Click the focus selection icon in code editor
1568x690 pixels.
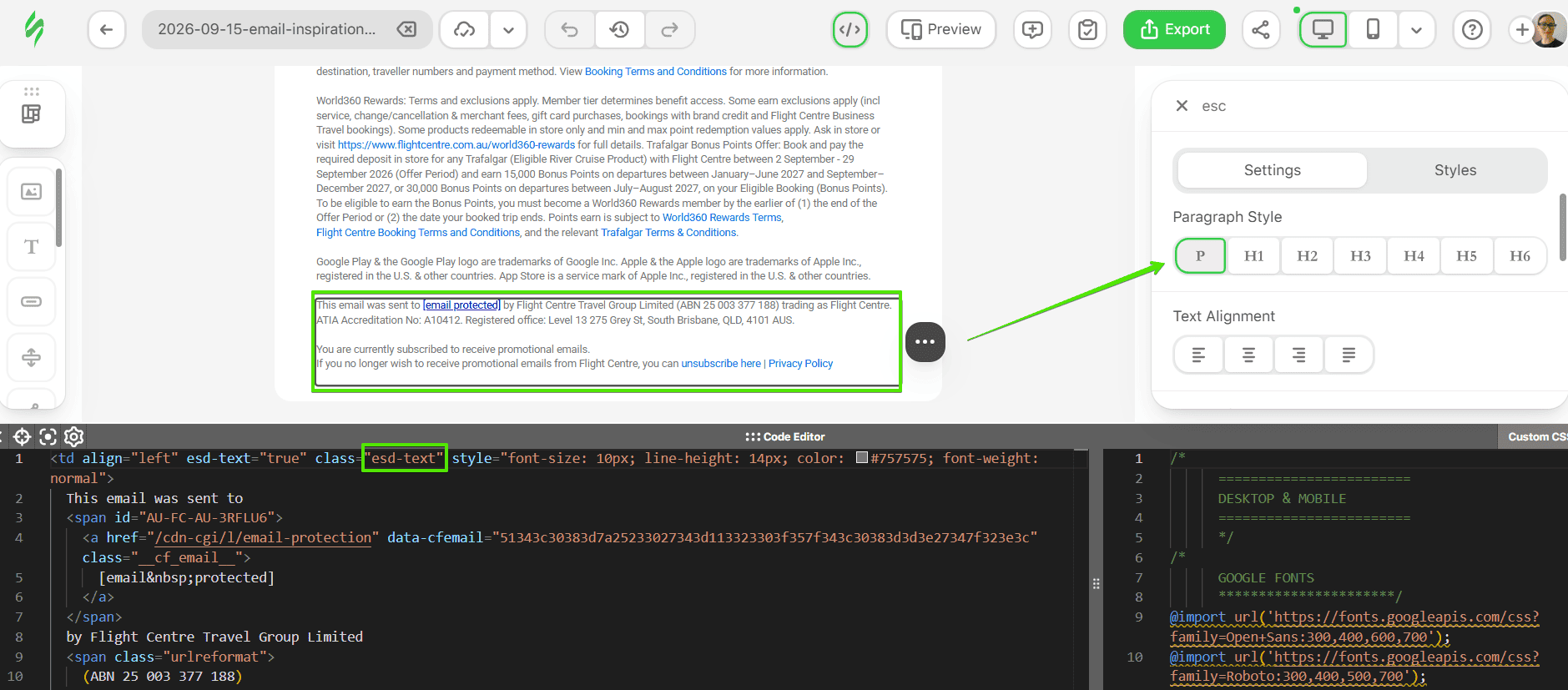tap(48, 436)
